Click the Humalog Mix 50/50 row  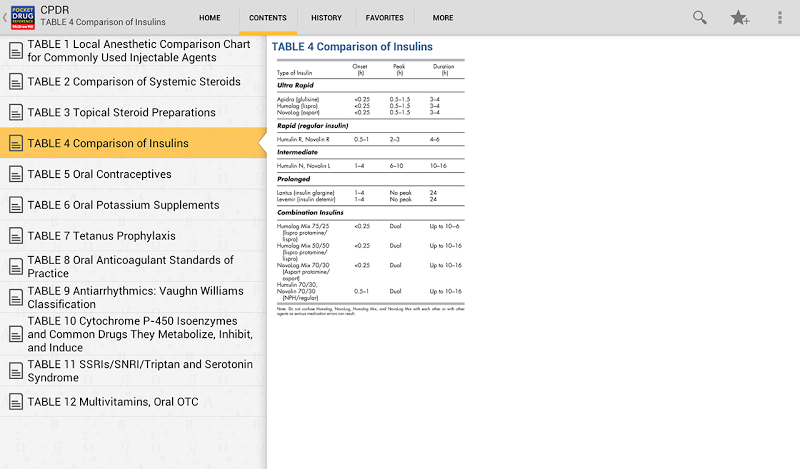(x=370, y=252)
